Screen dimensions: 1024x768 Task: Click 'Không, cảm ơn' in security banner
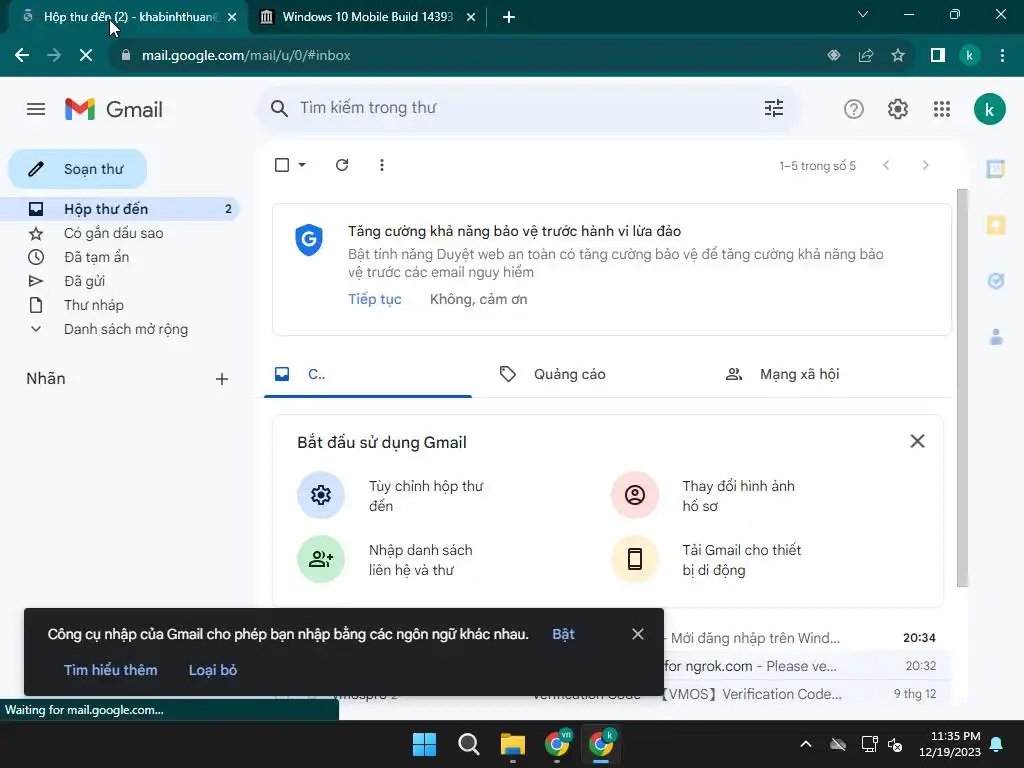(x=479, y=299)
